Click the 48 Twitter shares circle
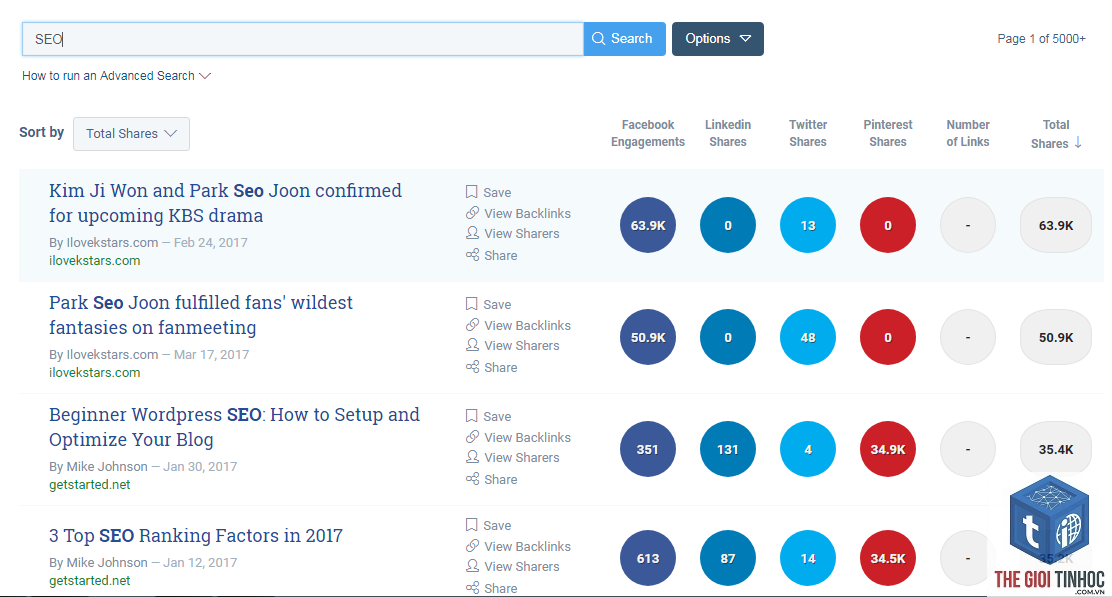 pos(808,337)
